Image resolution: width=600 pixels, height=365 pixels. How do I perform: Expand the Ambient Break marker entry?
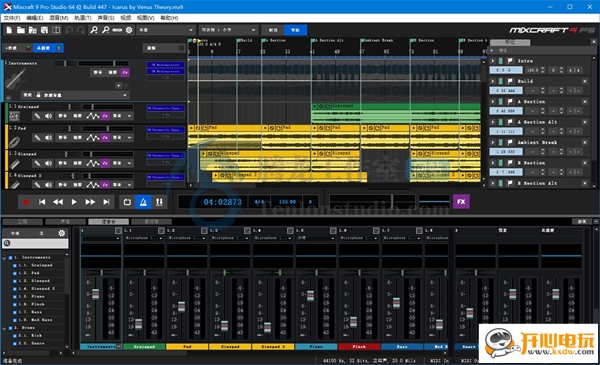(493, 142)
